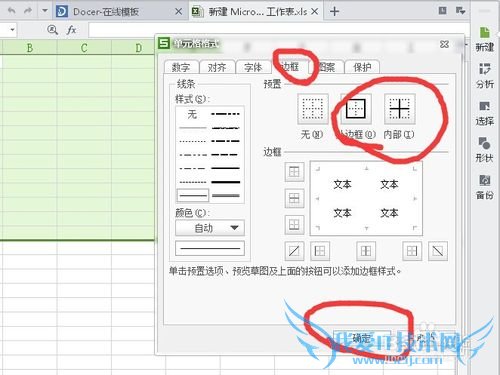Viewport: 500px width, 375px height.
Task: Apply the 外边框 outline preset
Action: (x=356, y=109)
